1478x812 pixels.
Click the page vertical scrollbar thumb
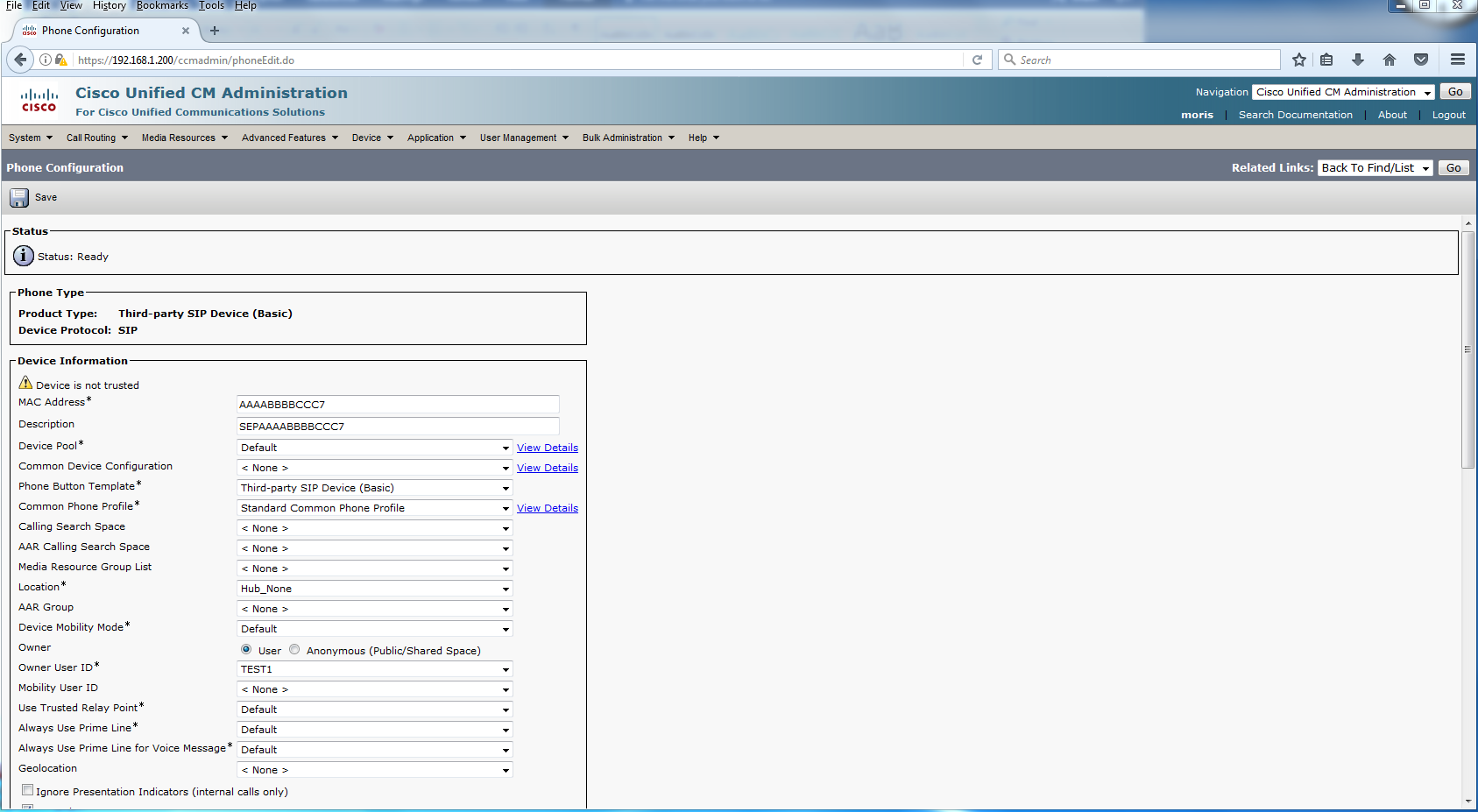[x=1467, y=350]
